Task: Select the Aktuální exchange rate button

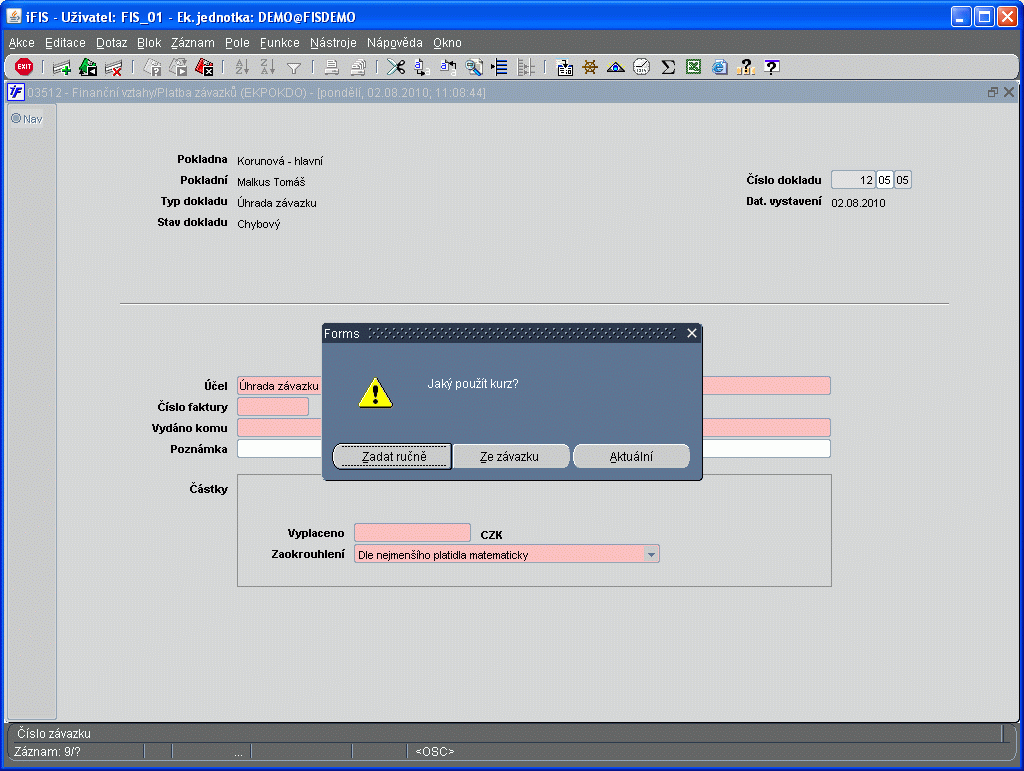Action: click(631, 456)
